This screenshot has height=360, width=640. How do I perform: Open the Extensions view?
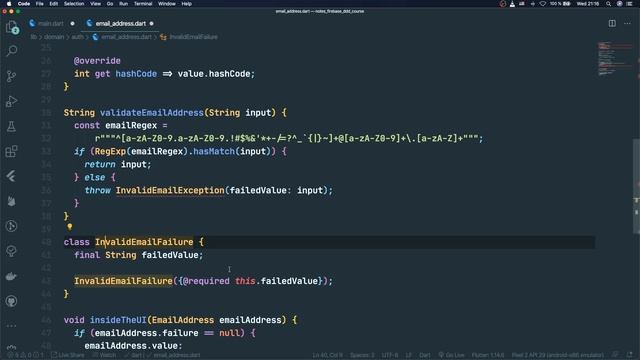(12, 151)
